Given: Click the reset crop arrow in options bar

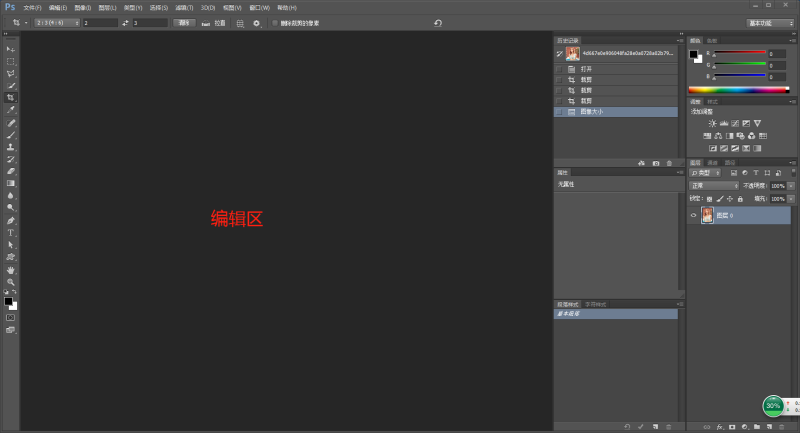Looking at the screenshot, I should [x=438, y=22].
